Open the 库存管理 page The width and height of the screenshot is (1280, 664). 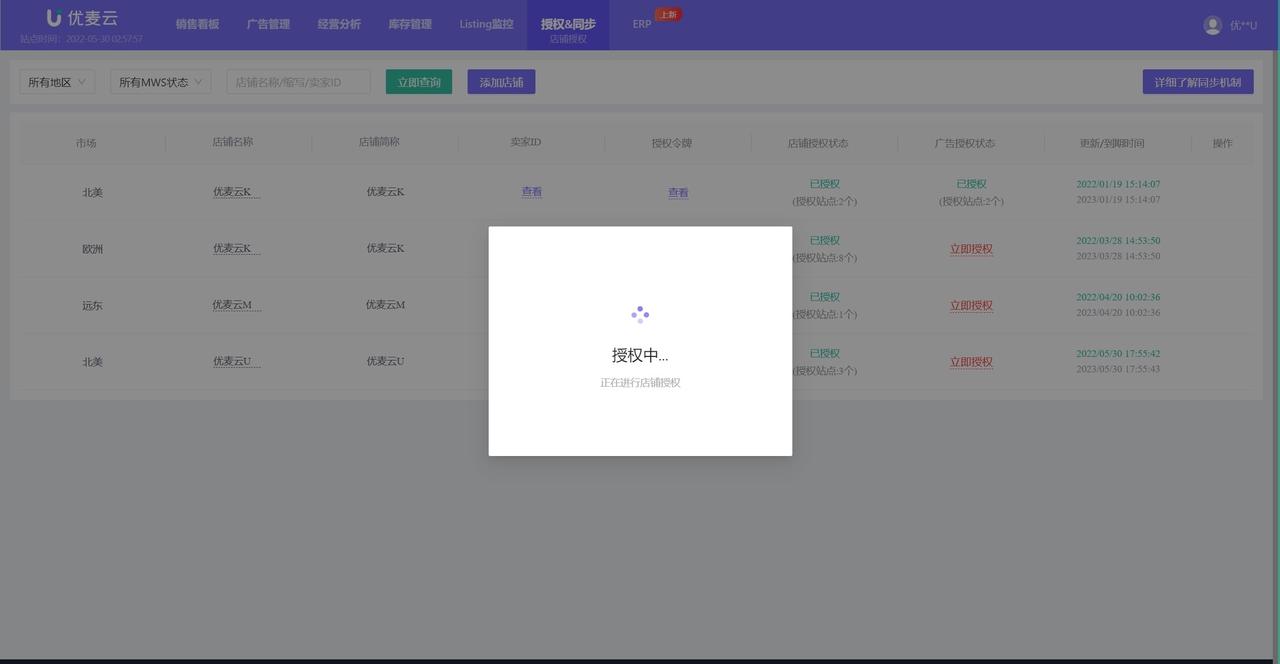[x=409, y=24]
